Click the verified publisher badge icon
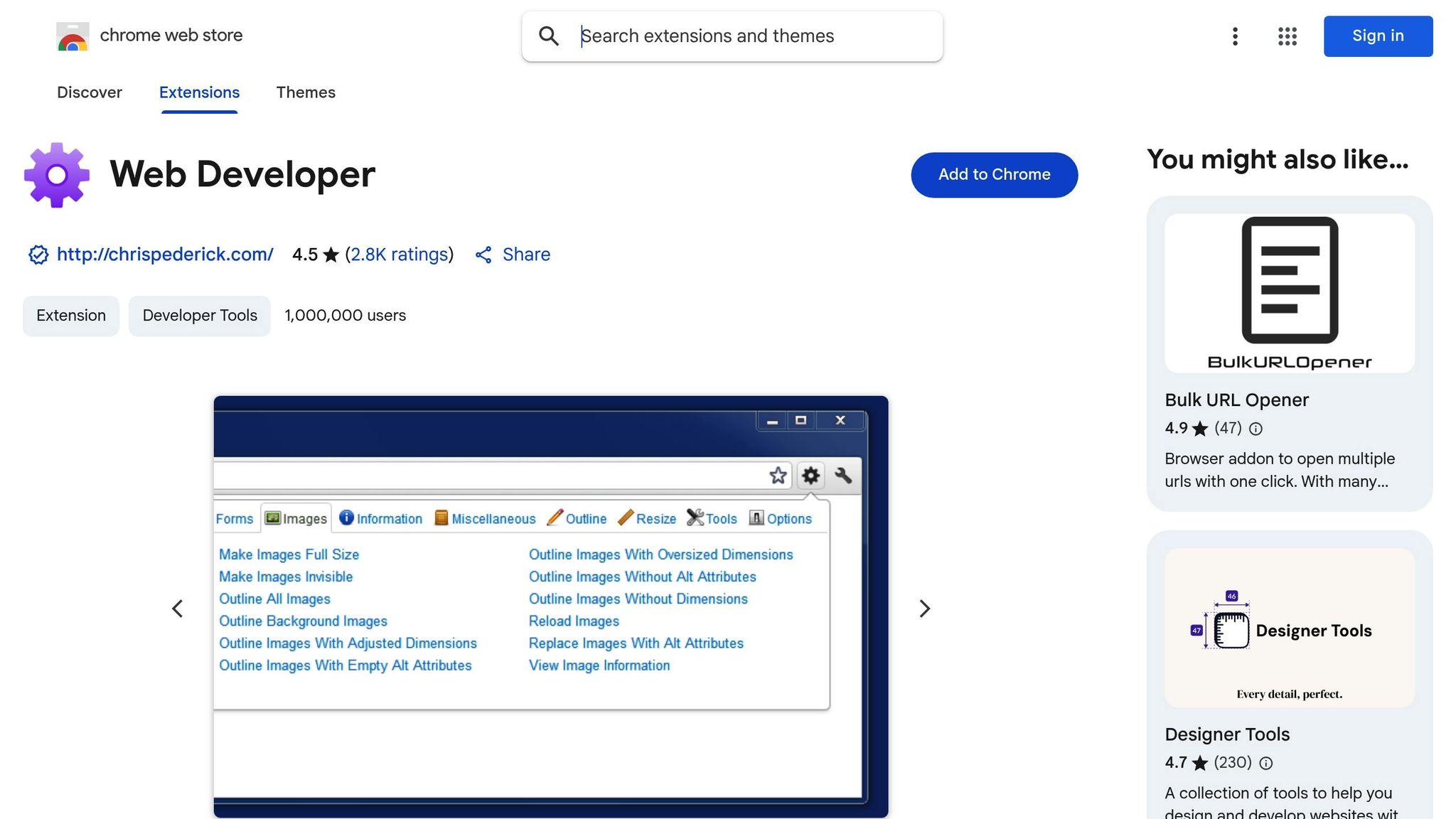This screenshot has height=819, width=1456. (x=38, y=255)
